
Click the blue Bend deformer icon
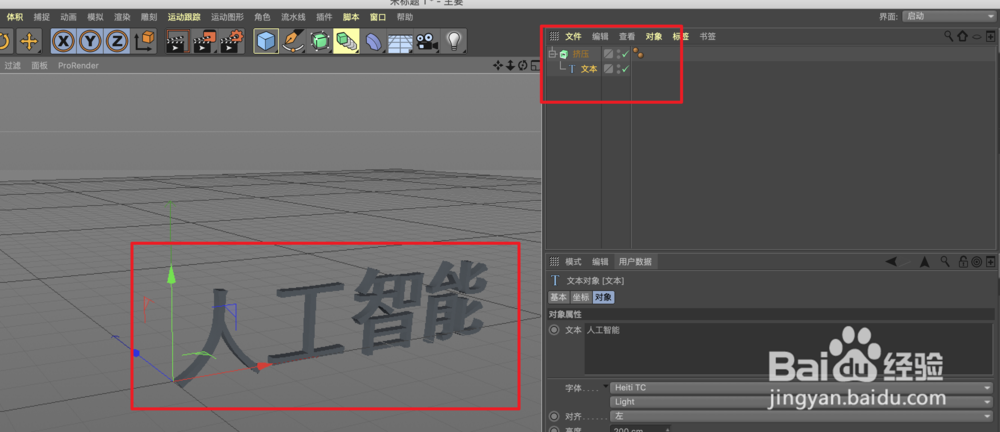[372, 41]
